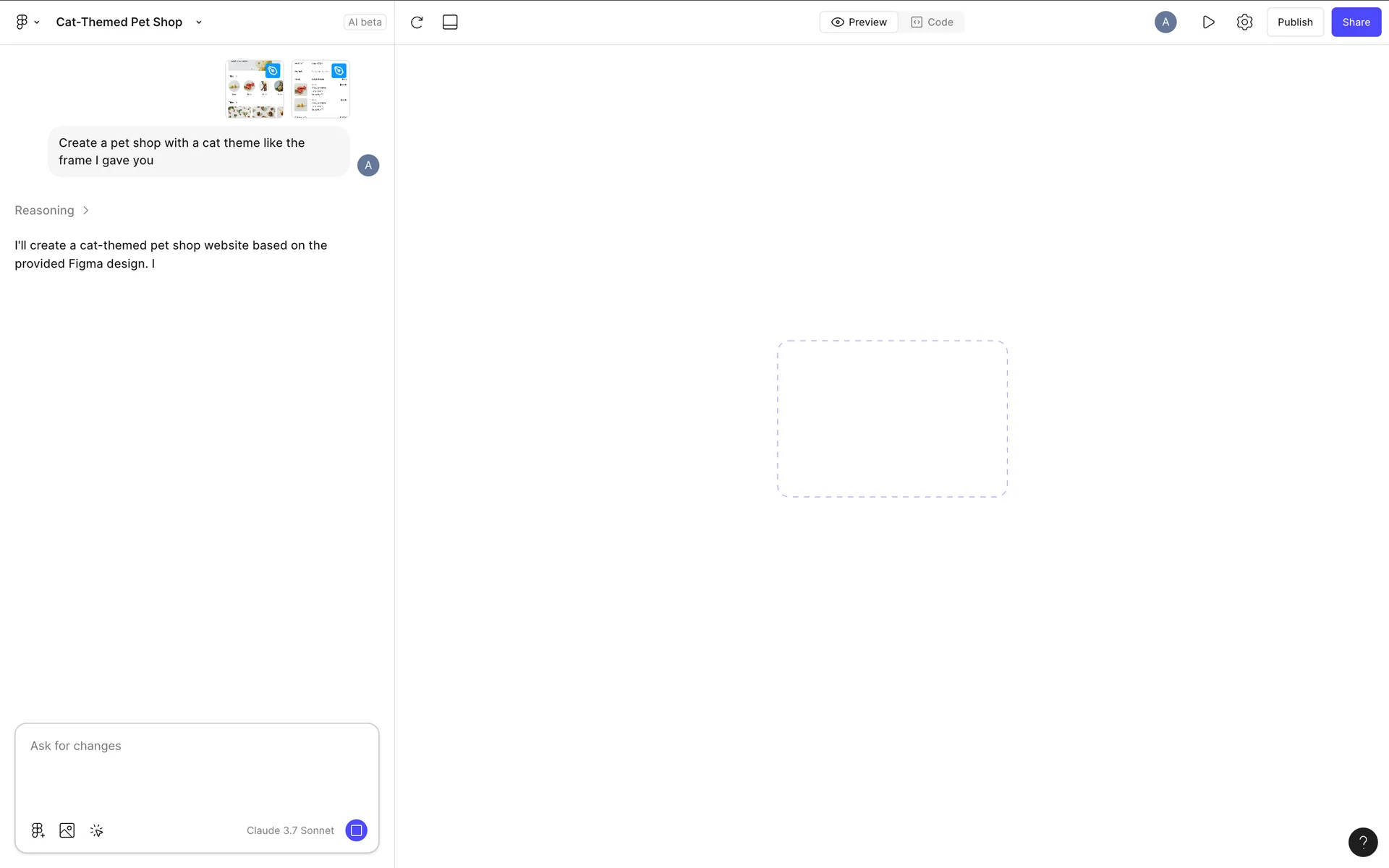
Task: Toggle the panel layout icon
Action: [450, 22]
